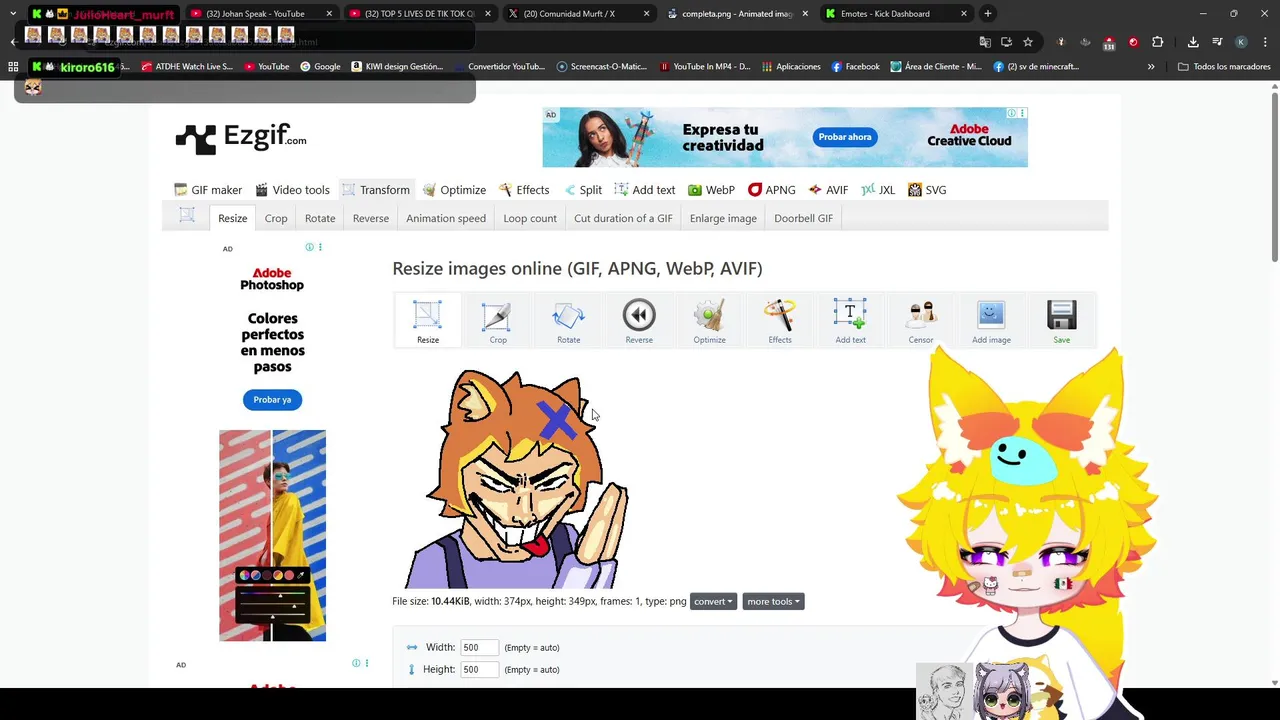Open the Effects item in the main menu

point(524,190)
